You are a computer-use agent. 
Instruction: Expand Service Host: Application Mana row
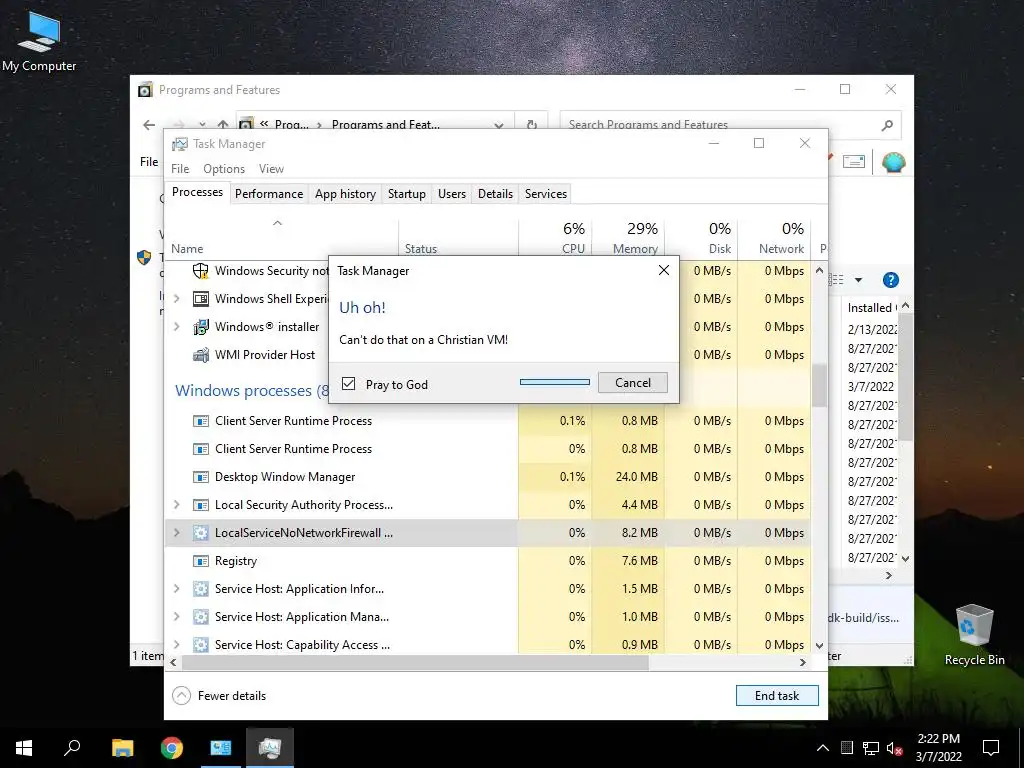(176, 616)
